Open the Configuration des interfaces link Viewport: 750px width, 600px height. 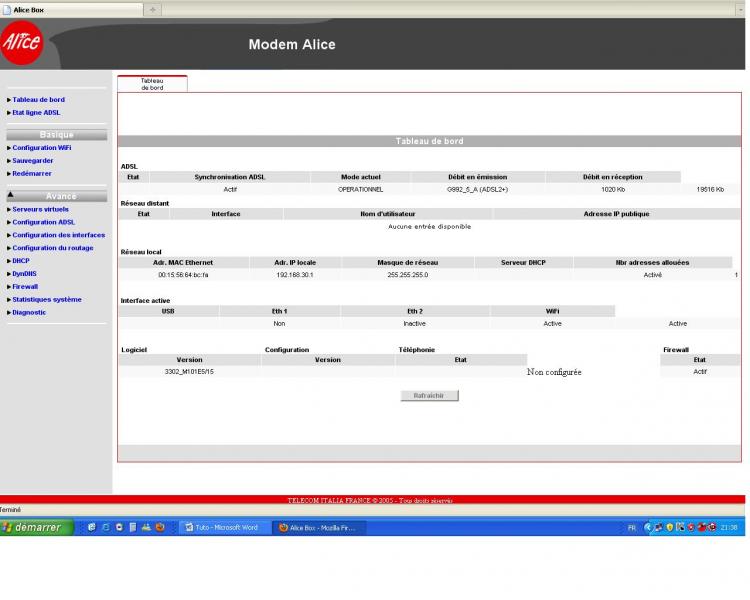point(58,235)
